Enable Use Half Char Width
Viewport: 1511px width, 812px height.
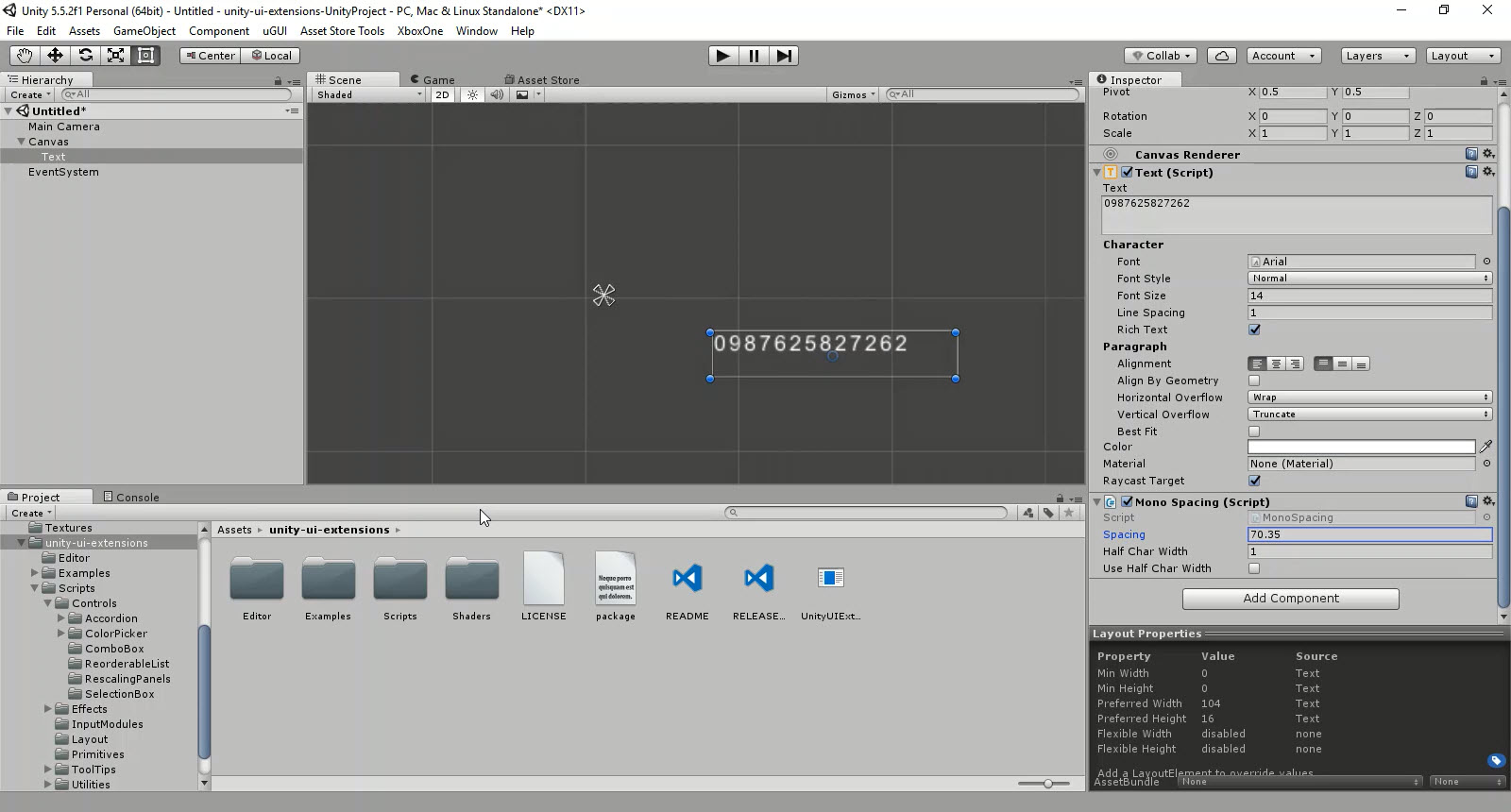[1254, 568]
